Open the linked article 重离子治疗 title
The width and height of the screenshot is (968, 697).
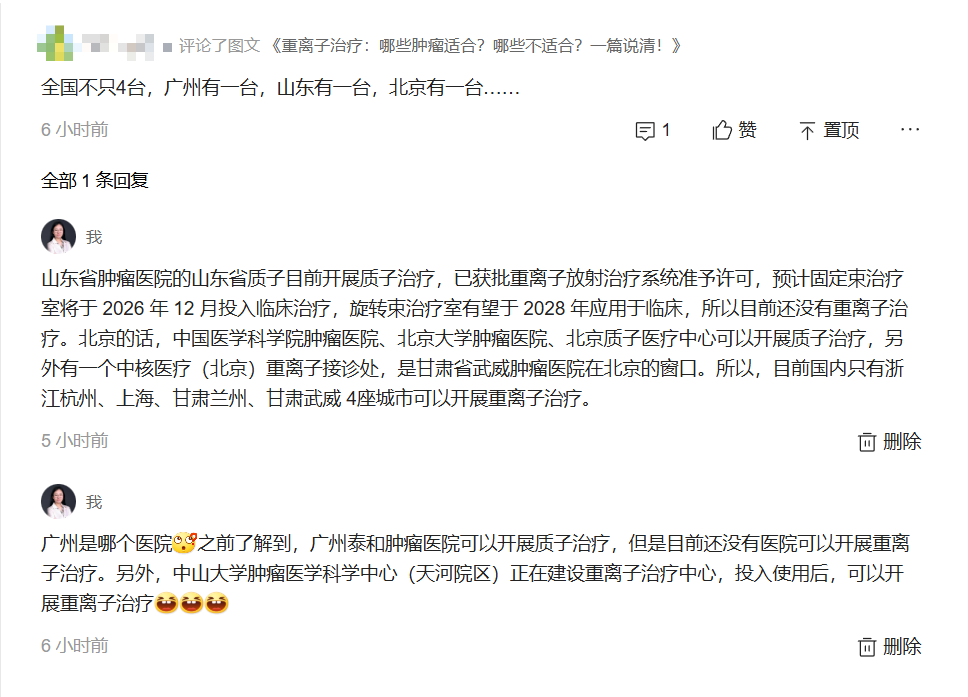pos(475,46)
